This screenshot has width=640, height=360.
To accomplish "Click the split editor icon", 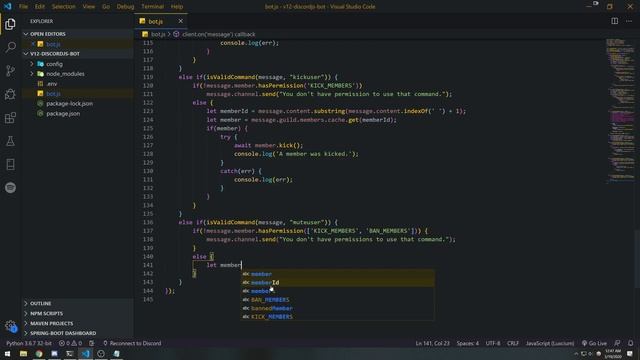I will click(x=614, y=21).
